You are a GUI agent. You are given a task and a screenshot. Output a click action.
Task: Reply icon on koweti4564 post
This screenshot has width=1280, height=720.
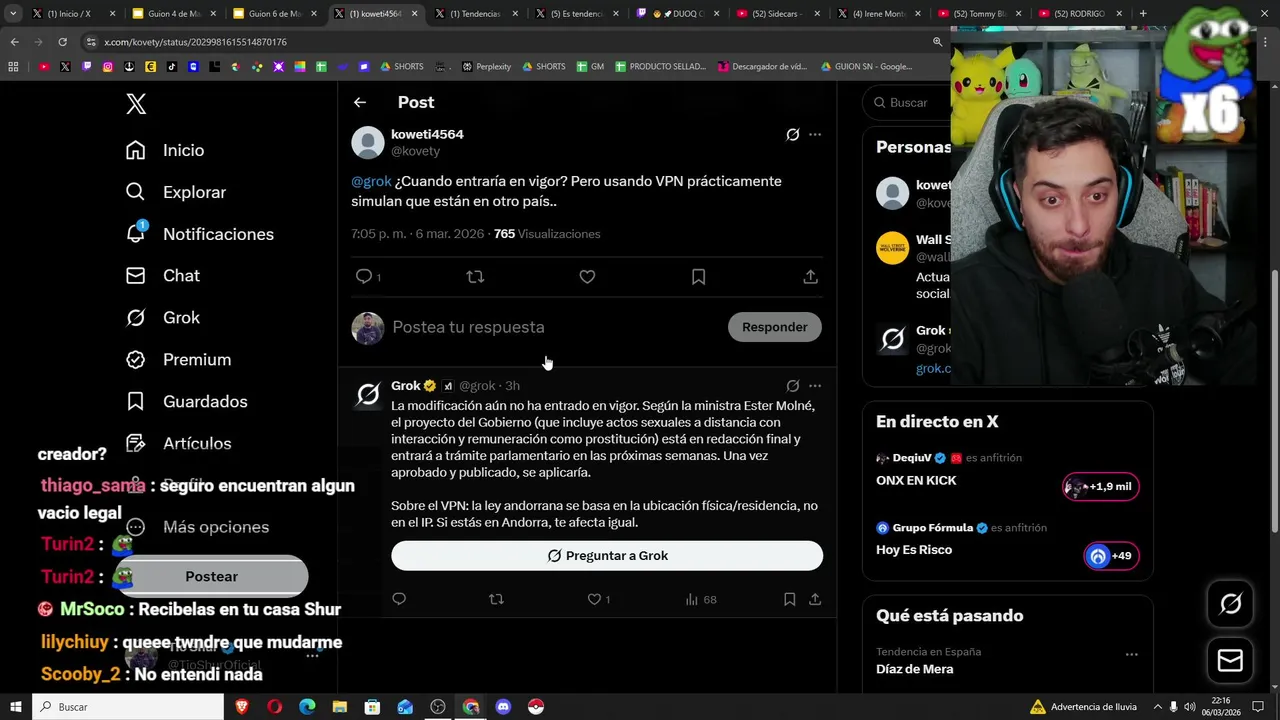tap(364, 277)
